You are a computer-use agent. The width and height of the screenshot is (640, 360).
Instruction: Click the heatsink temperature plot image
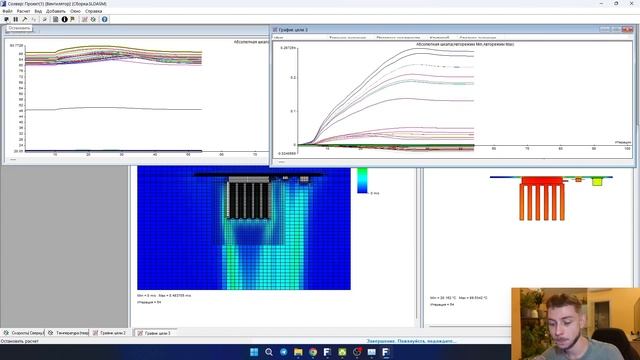click(551, 198)
